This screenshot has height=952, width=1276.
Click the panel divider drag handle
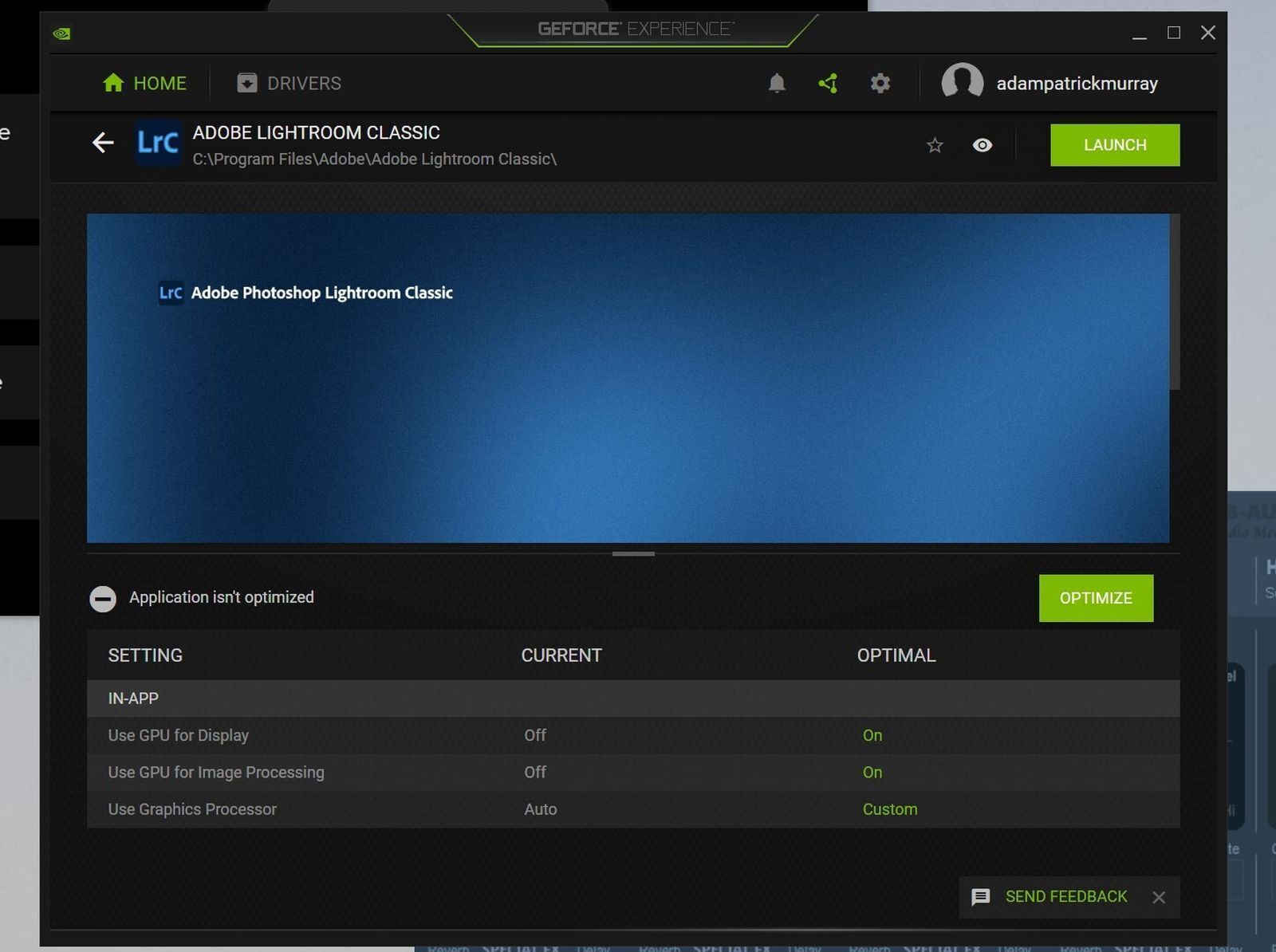(633, 553)
